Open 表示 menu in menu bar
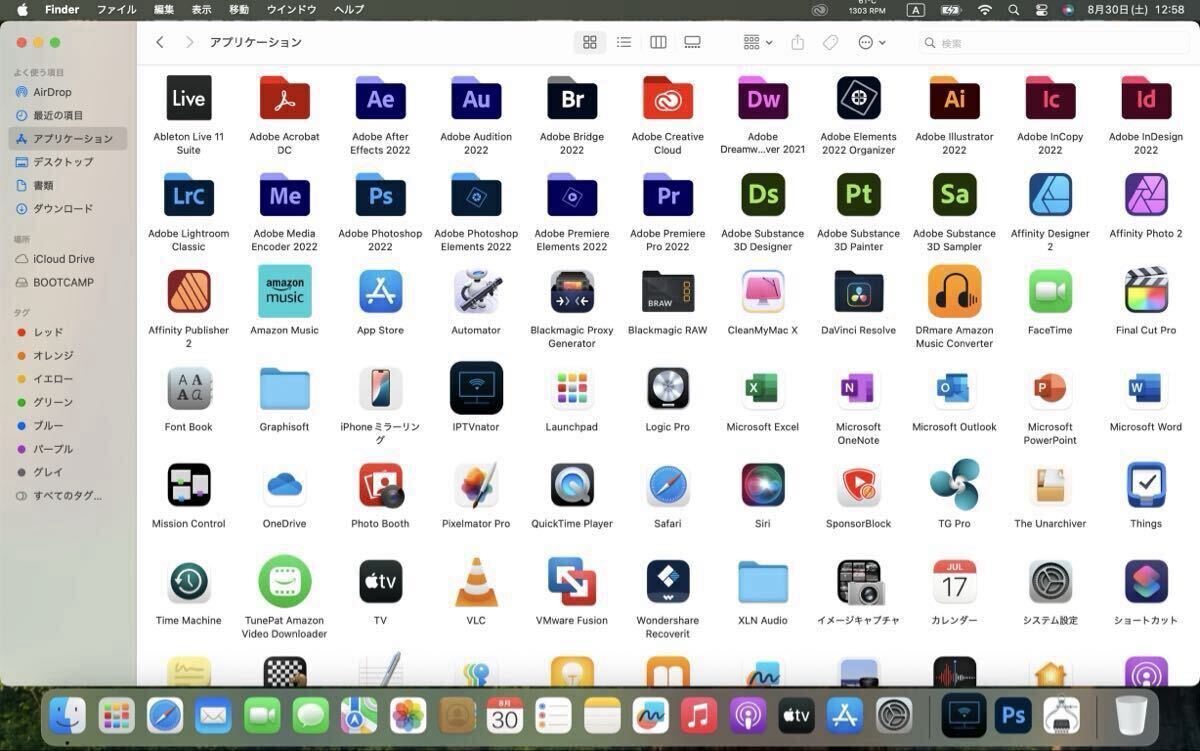Image resolution: width=1200 pixels, height=751 pixels. [x=201, y=9]
